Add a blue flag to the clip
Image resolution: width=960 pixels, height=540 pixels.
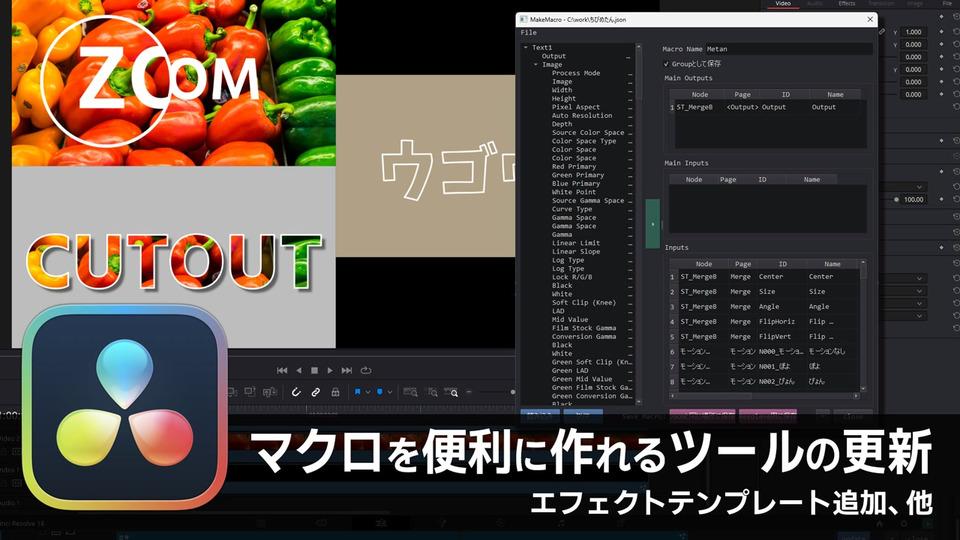358,392
